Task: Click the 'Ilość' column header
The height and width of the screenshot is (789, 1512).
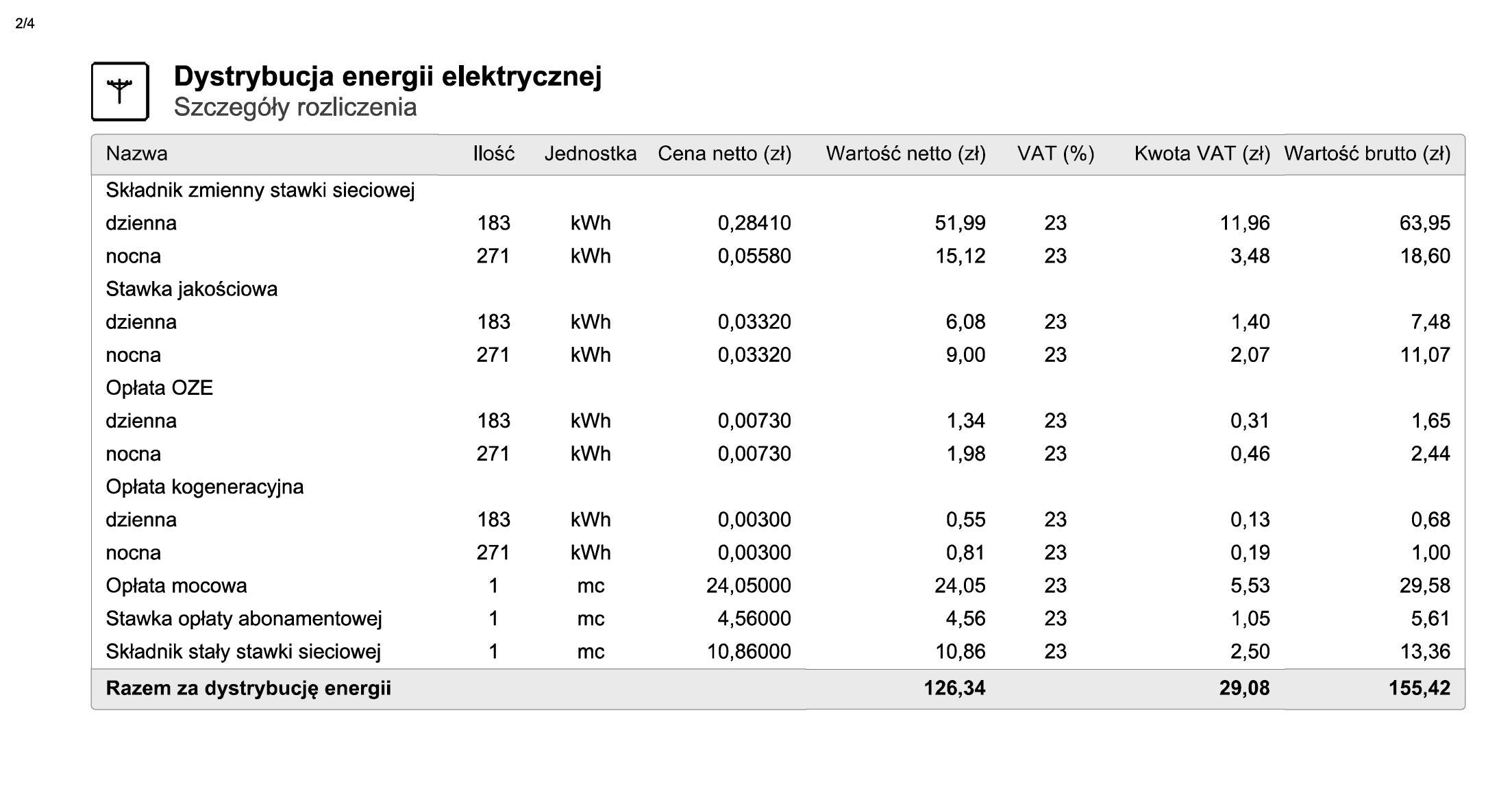Action: coord(493,154)
